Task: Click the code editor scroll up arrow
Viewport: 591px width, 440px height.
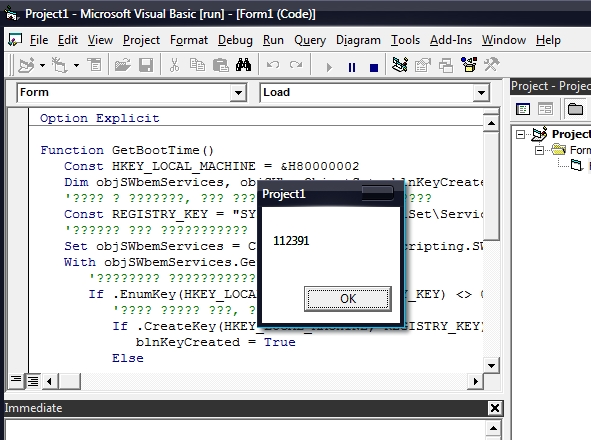Action: point(491,123)
